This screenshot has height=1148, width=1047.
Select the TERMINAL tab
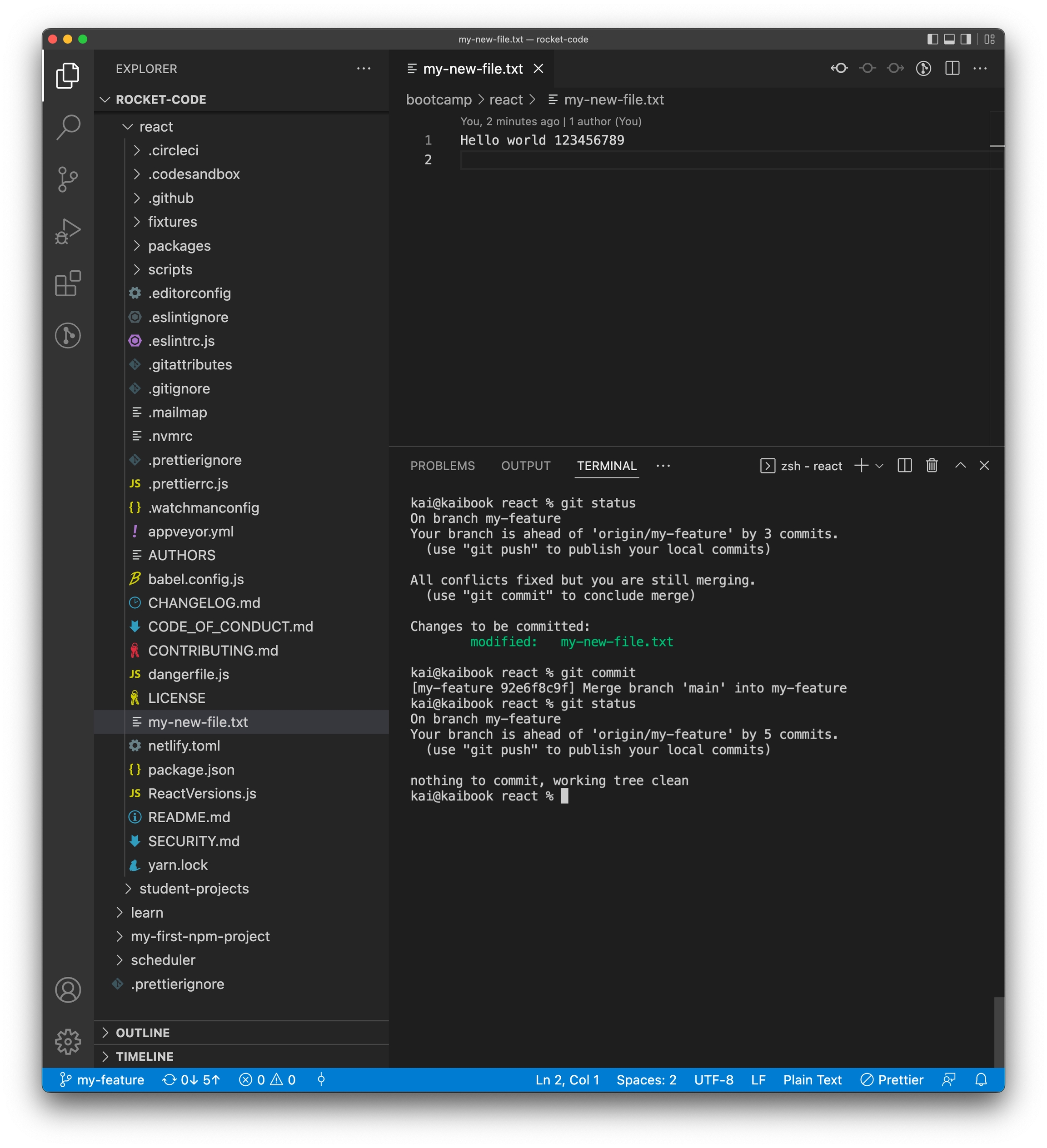coord(607,466)
